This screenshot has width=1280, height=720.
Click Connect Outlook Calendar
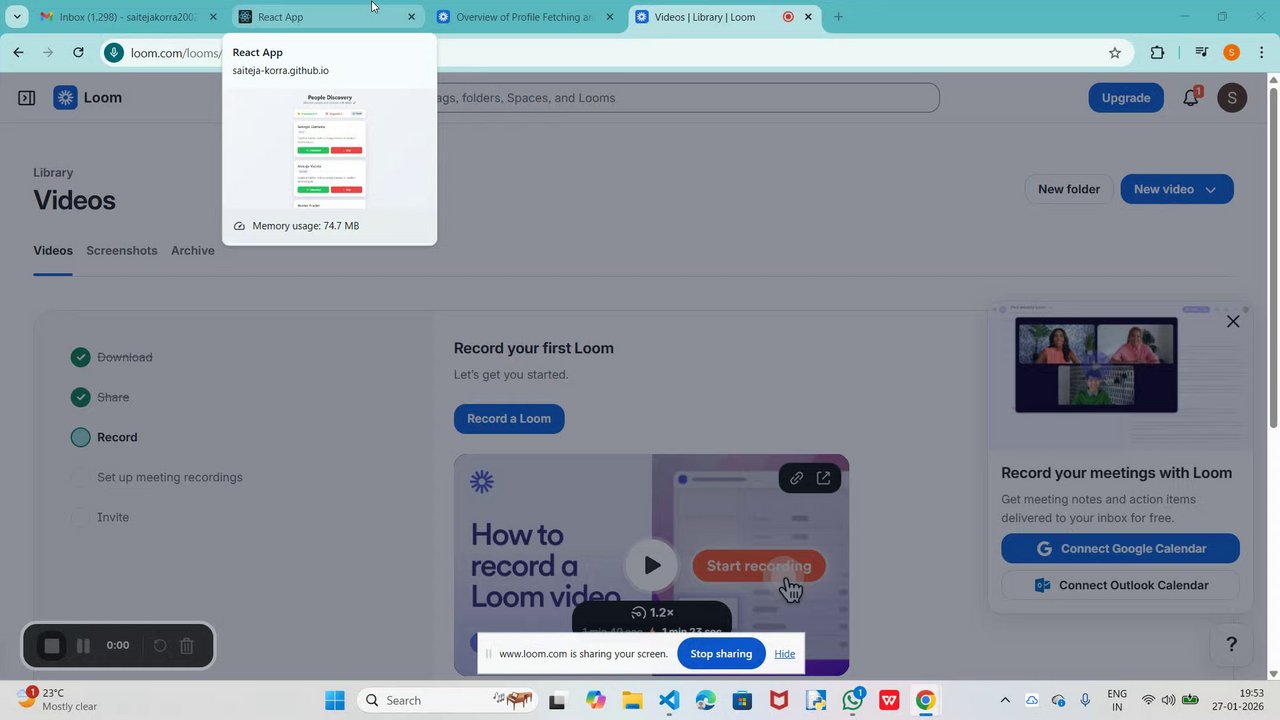(x=1120, y=585)
